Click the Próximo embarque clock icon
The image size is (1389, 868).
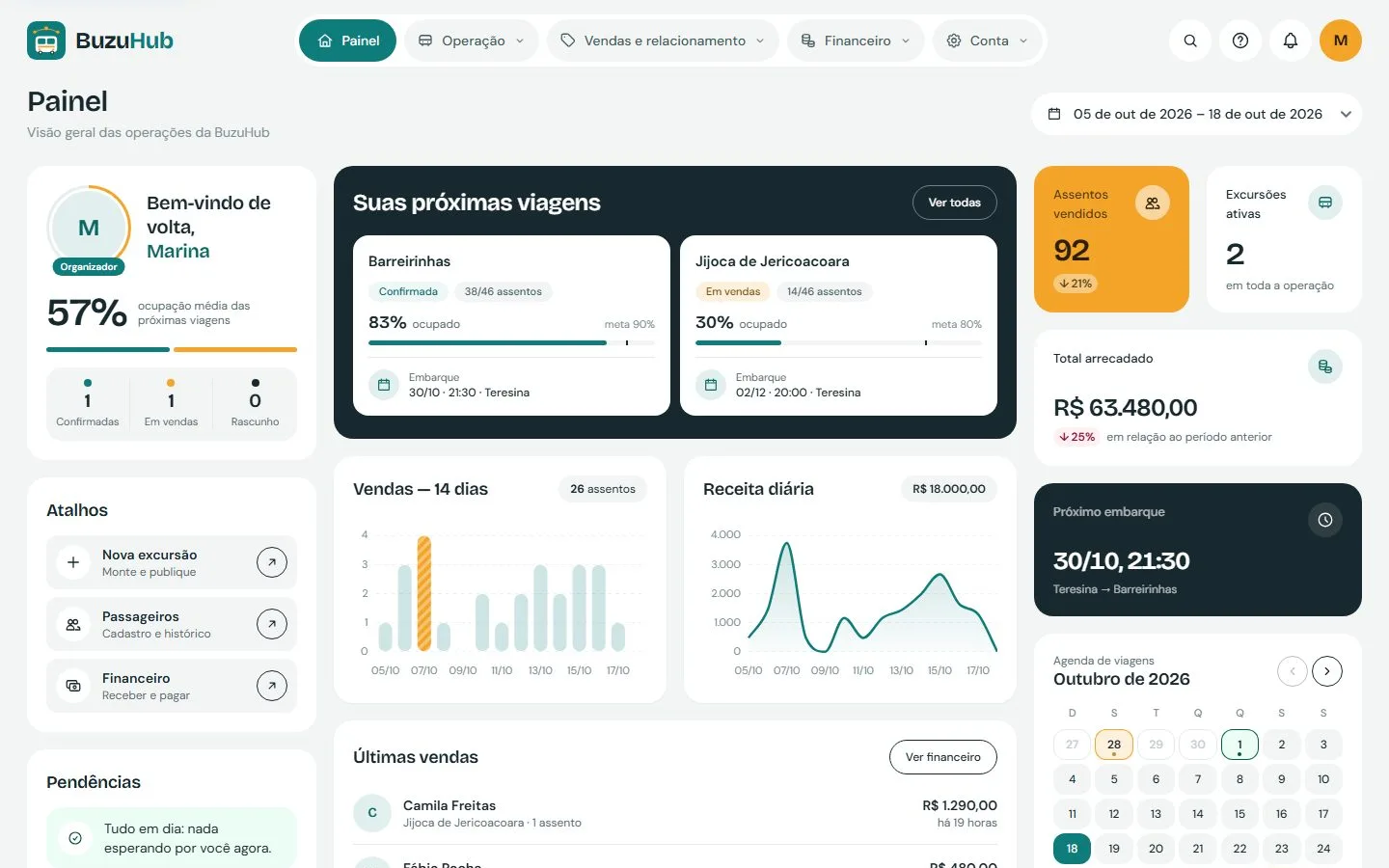click(1325, 520)
